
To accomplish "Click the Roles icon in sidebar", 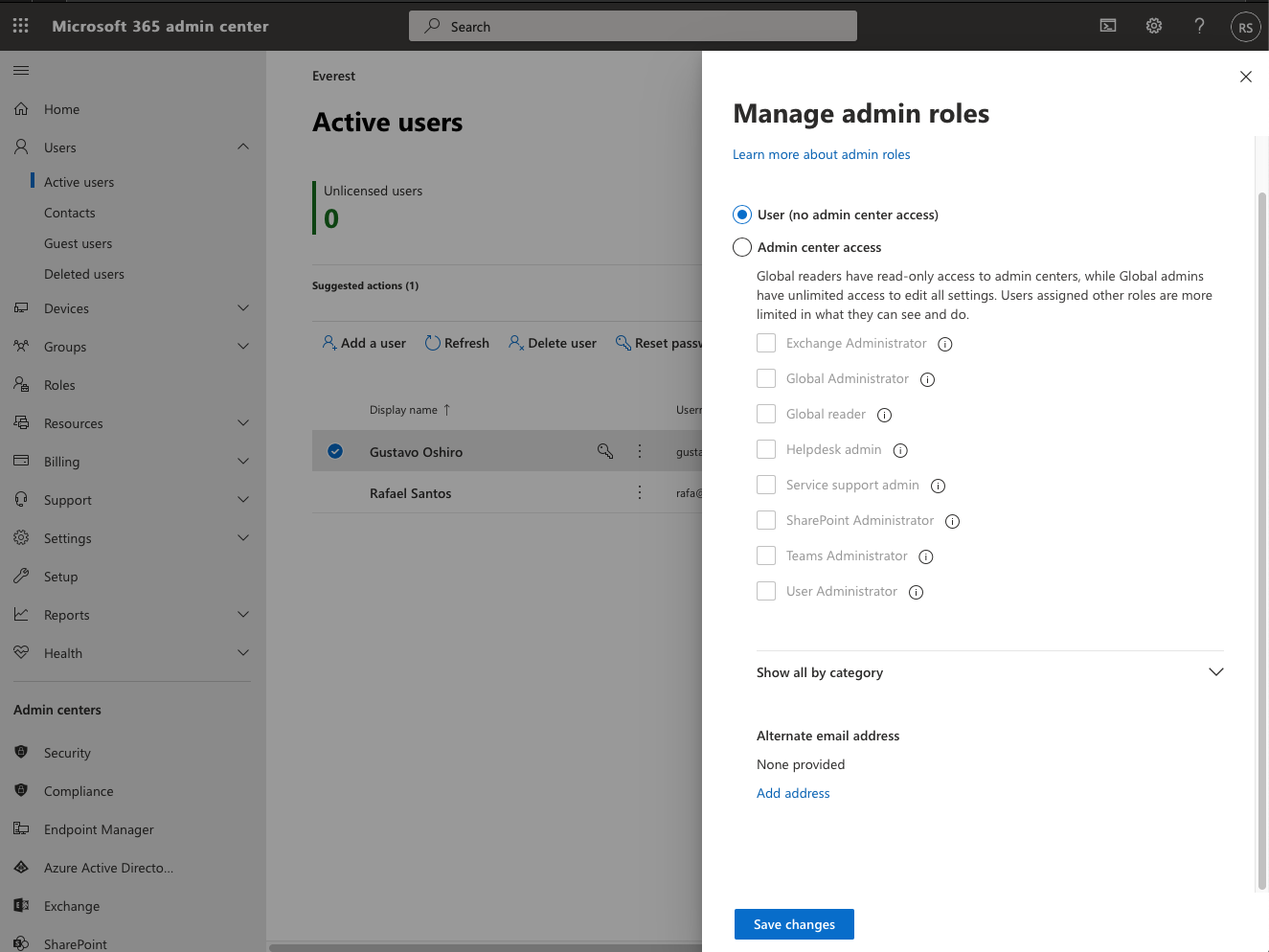I will tap(21, 385).
